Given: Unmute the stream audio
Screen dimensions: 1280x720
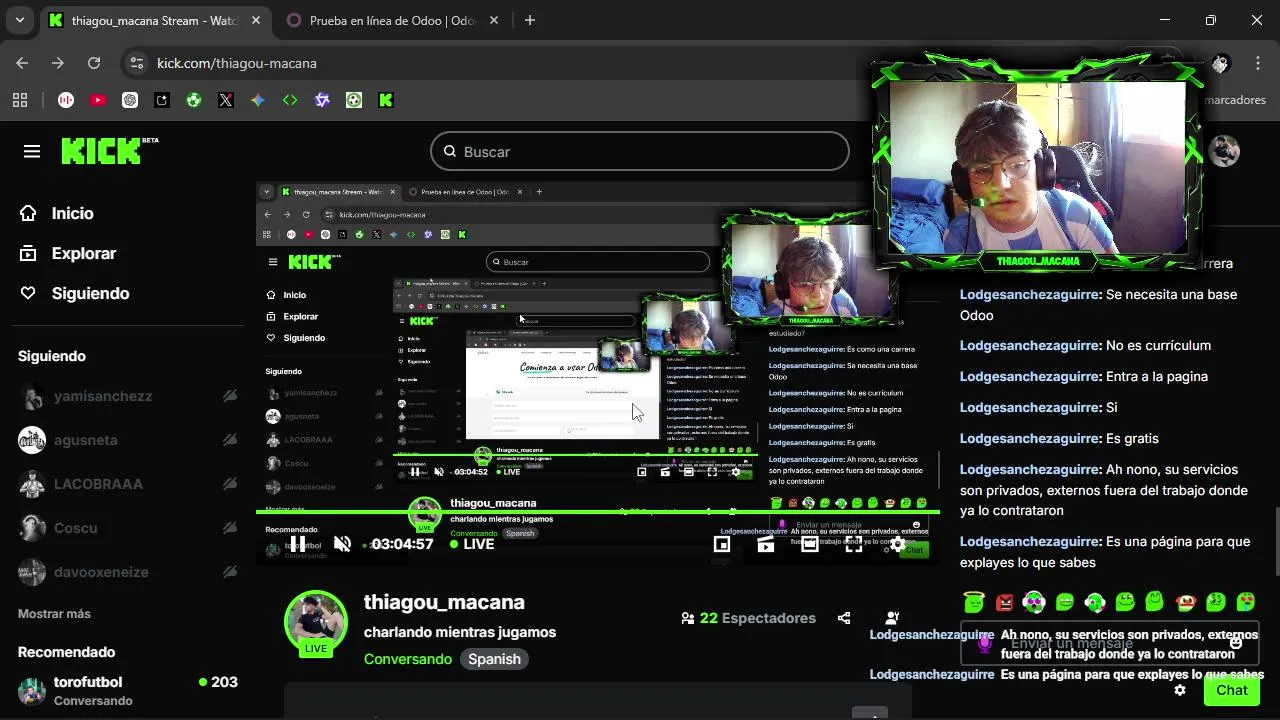Looking at the screenshot, I should pyautogui.click(x=342, y=544).
